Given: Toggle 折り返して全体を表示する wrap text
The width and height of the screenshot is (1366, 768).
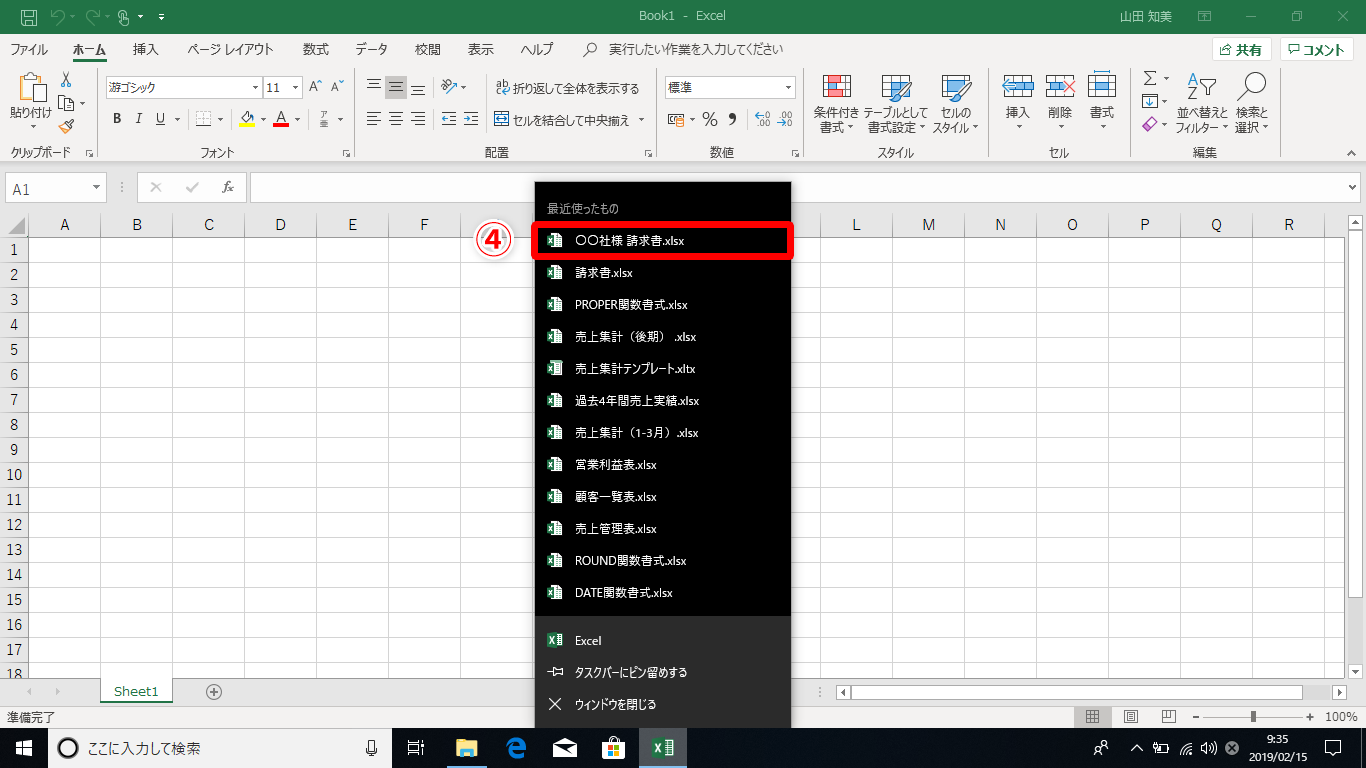Looking at the screenshot, I should coord(566,87).
